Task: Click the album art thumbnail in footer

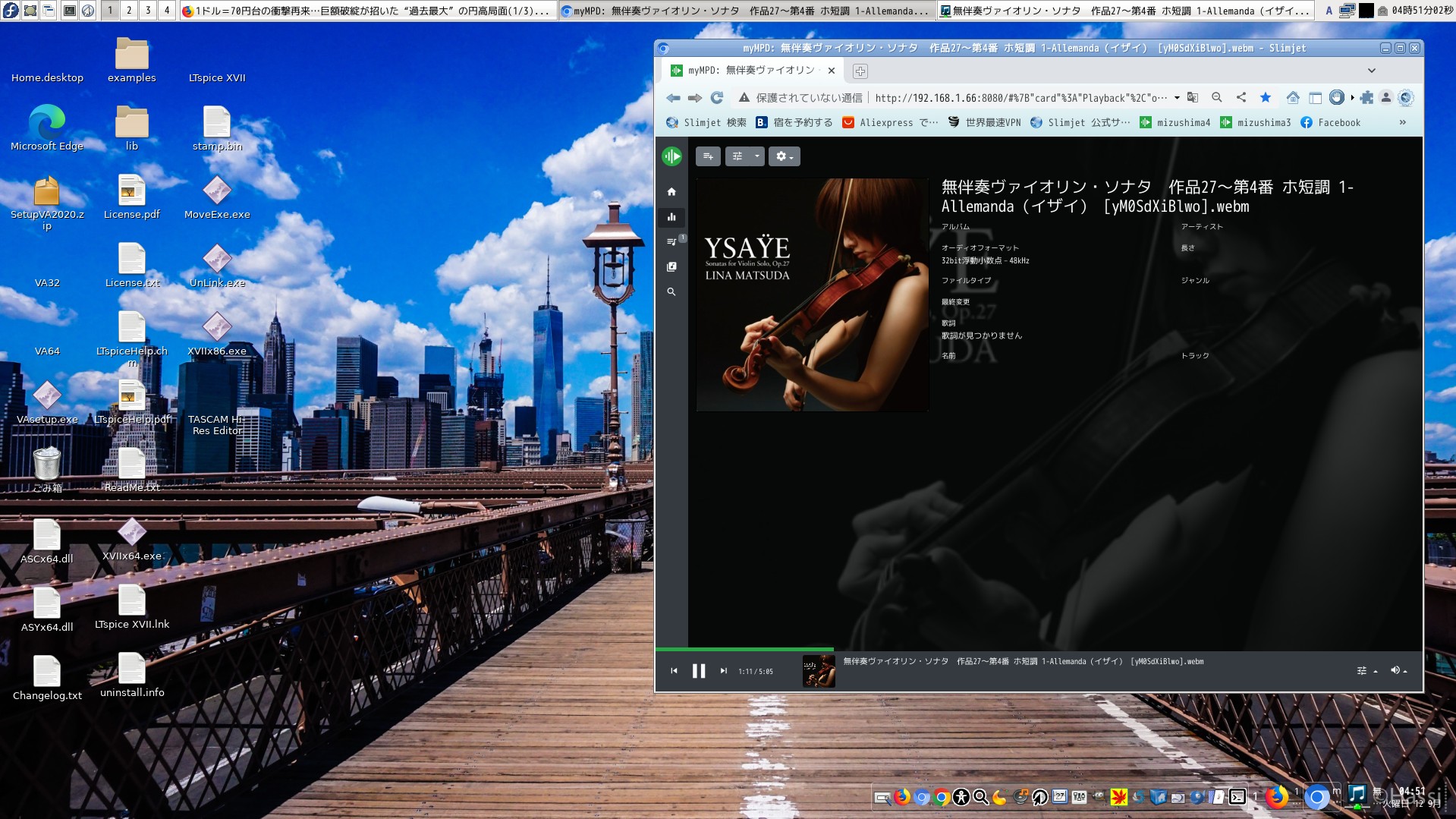Action: (x=819, y=670)
